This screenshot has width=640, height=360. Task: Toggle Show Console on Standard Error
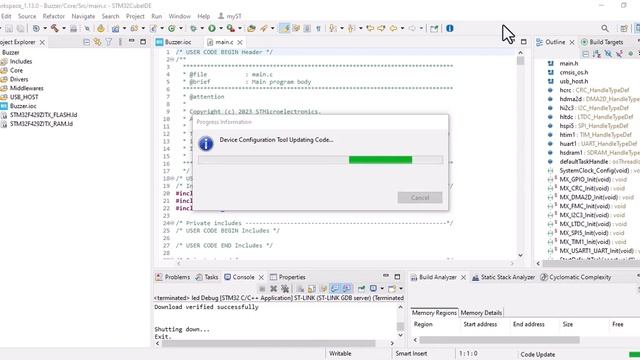pos(346,289)
